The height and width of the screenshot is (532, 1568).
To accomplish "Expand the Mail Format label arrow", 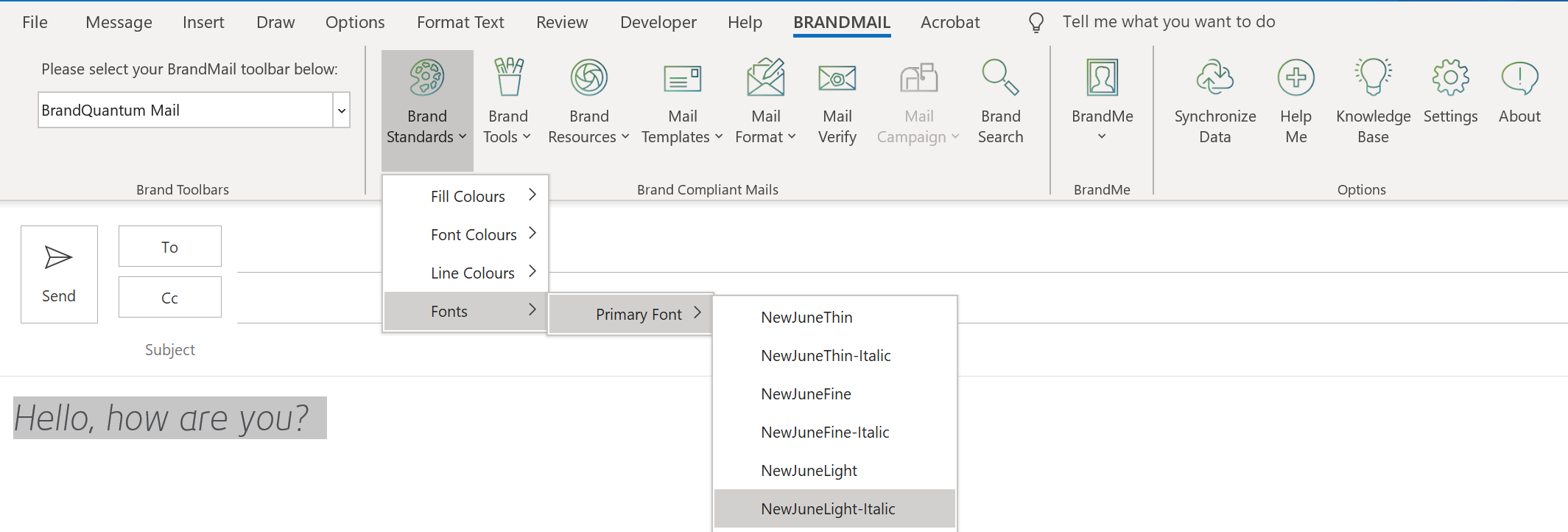I will [792, 137].
